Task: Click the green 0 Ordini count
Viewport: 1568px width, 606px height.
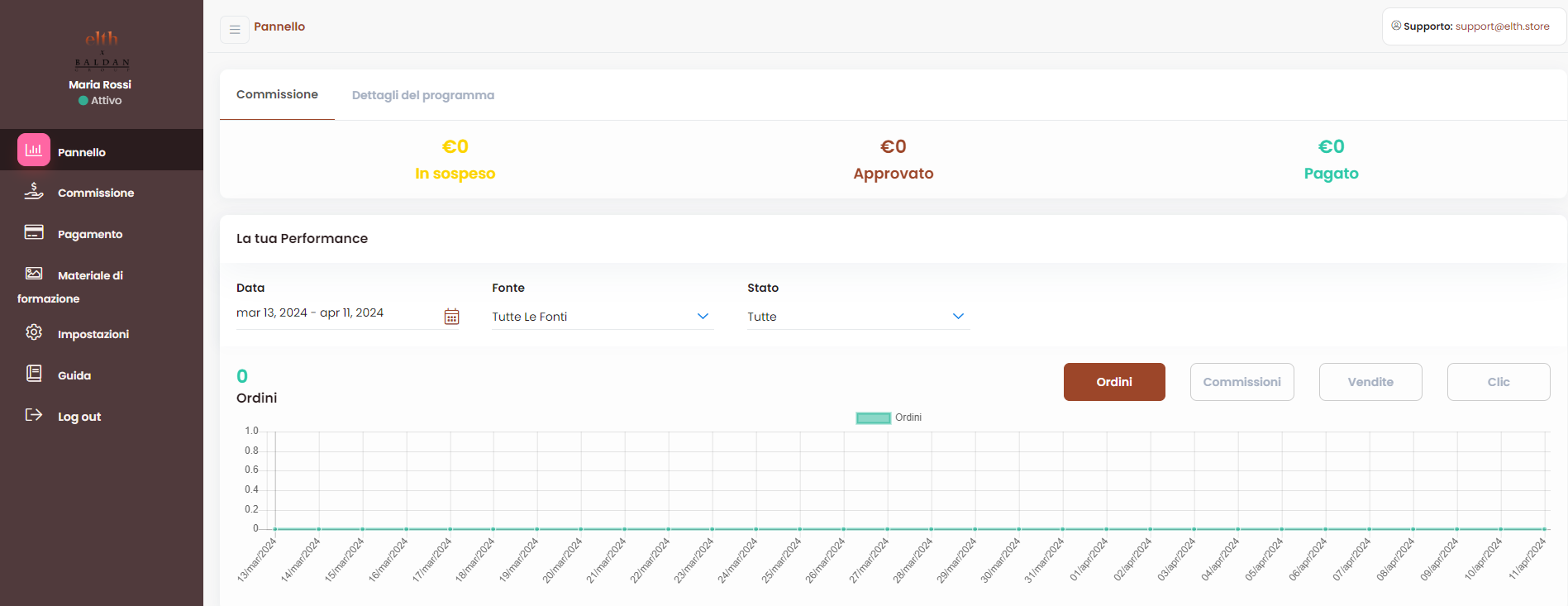Action: pyautogui.click(x=242, y=376)
